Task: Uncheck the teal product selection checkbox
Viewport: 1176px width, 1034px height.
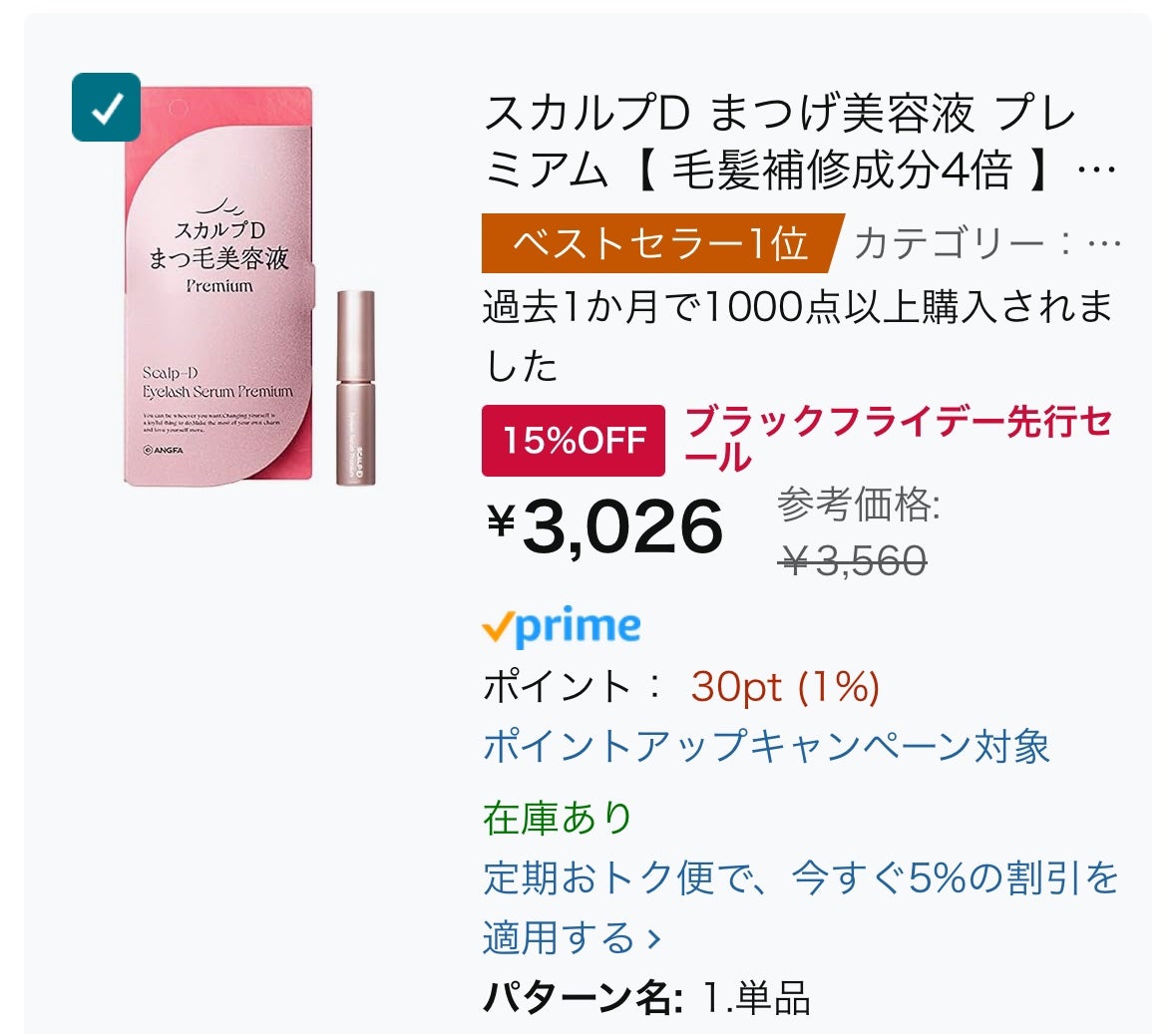Action: click(x=106, y=107)
